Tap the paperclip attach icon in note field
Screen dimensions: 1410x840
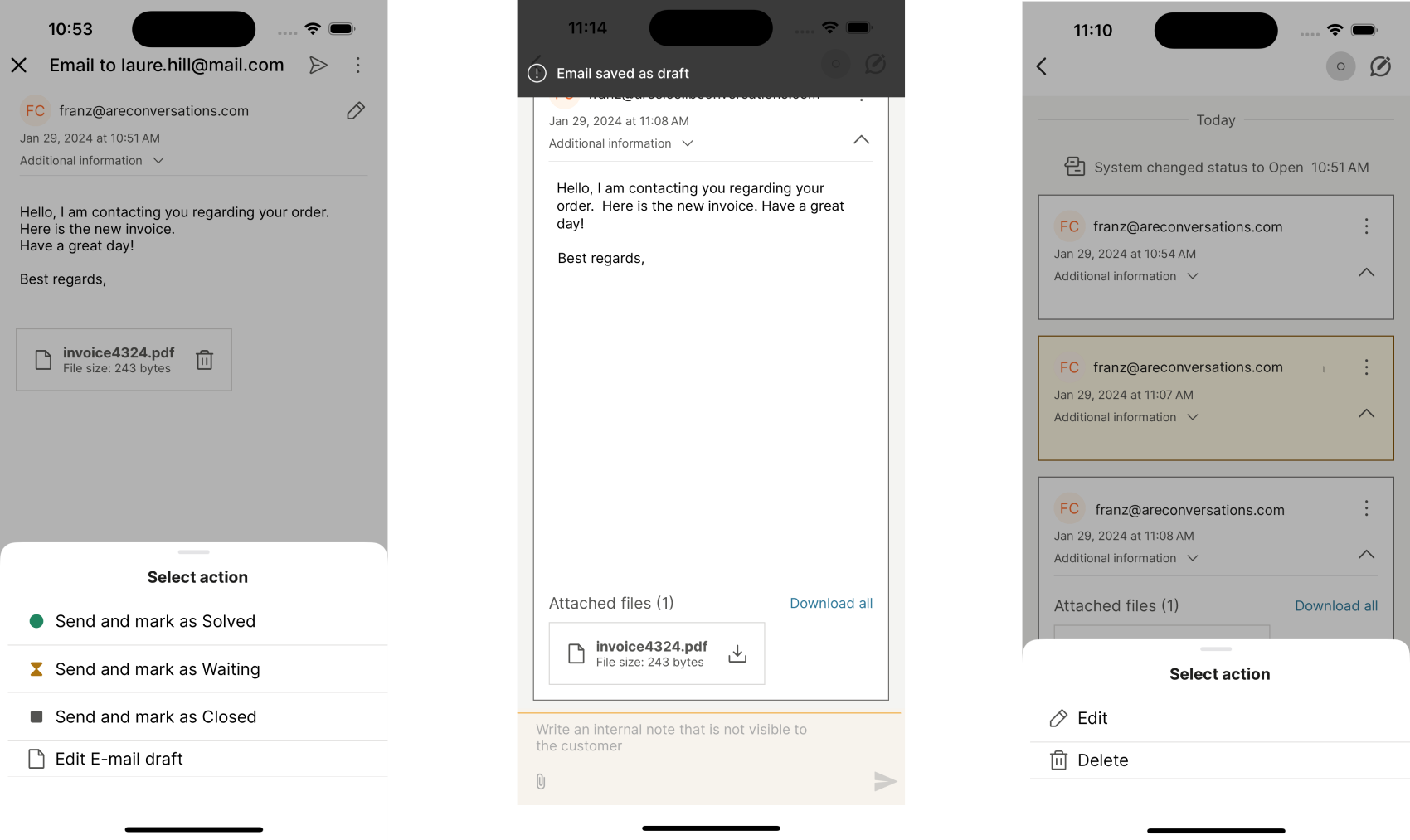pos(541,781)
